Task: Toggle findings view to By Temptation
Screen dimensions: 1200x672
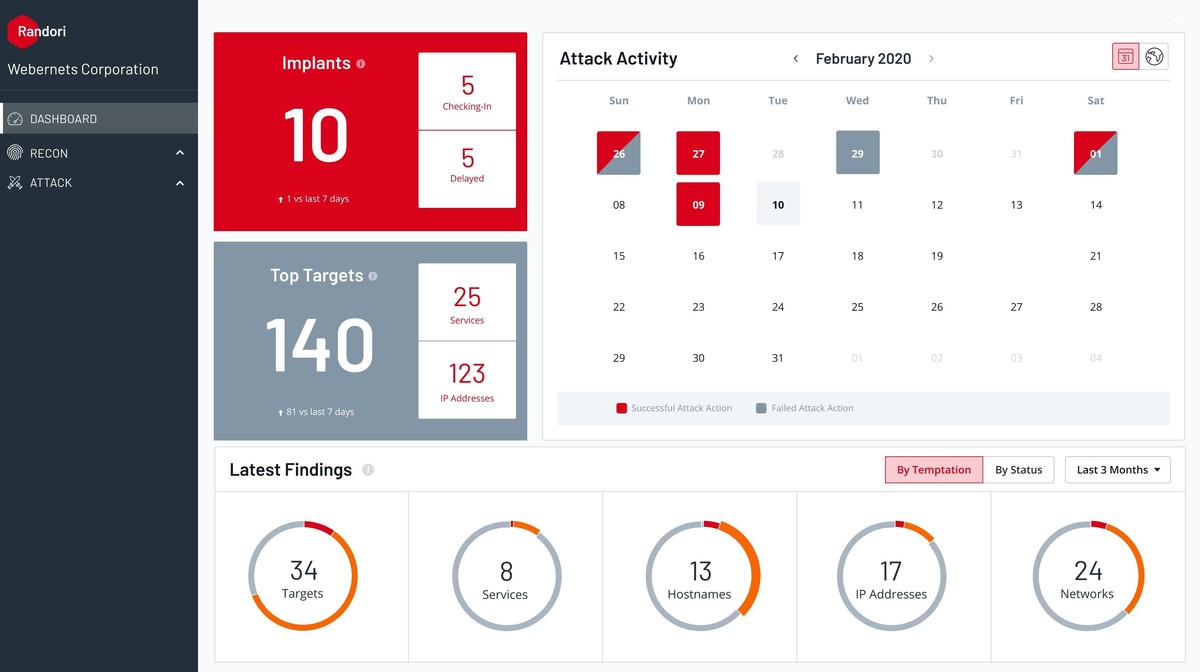Action: (x=933, y=470)
